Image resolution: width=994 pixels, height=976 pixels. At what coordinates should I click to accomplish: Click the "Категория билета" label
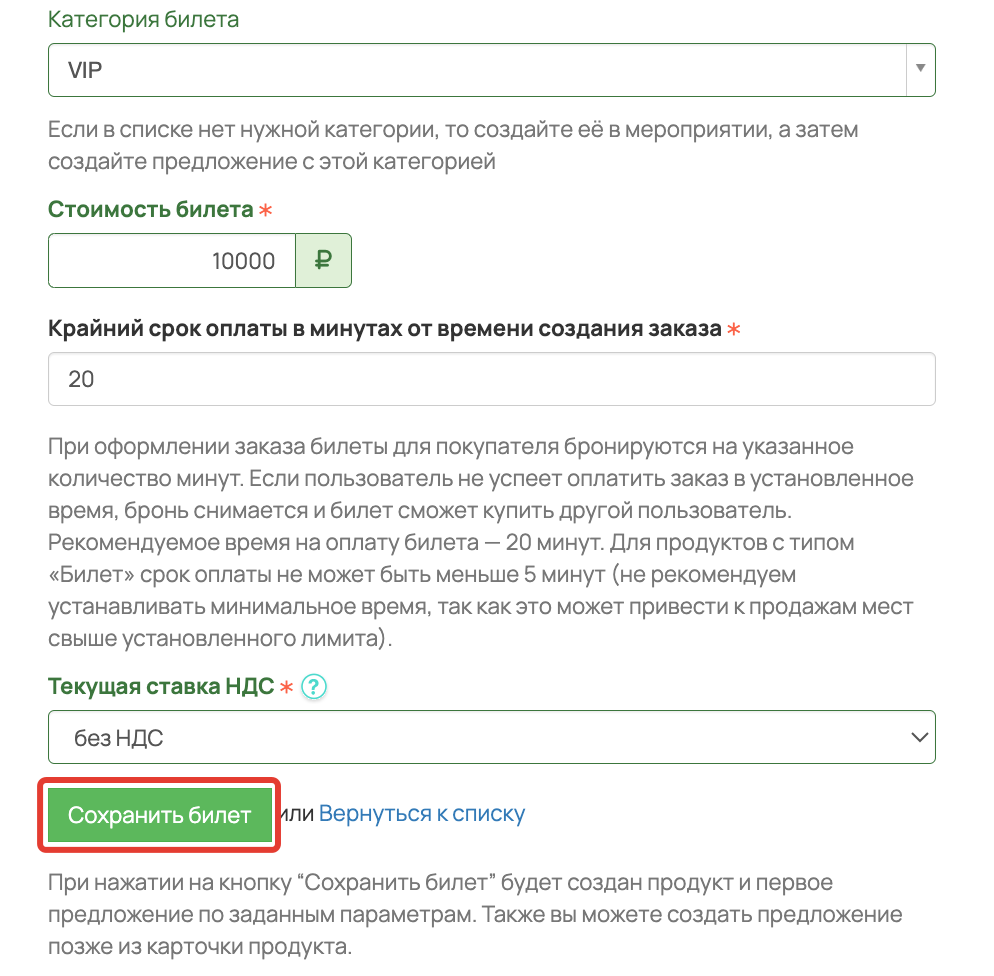coord(143,20)
